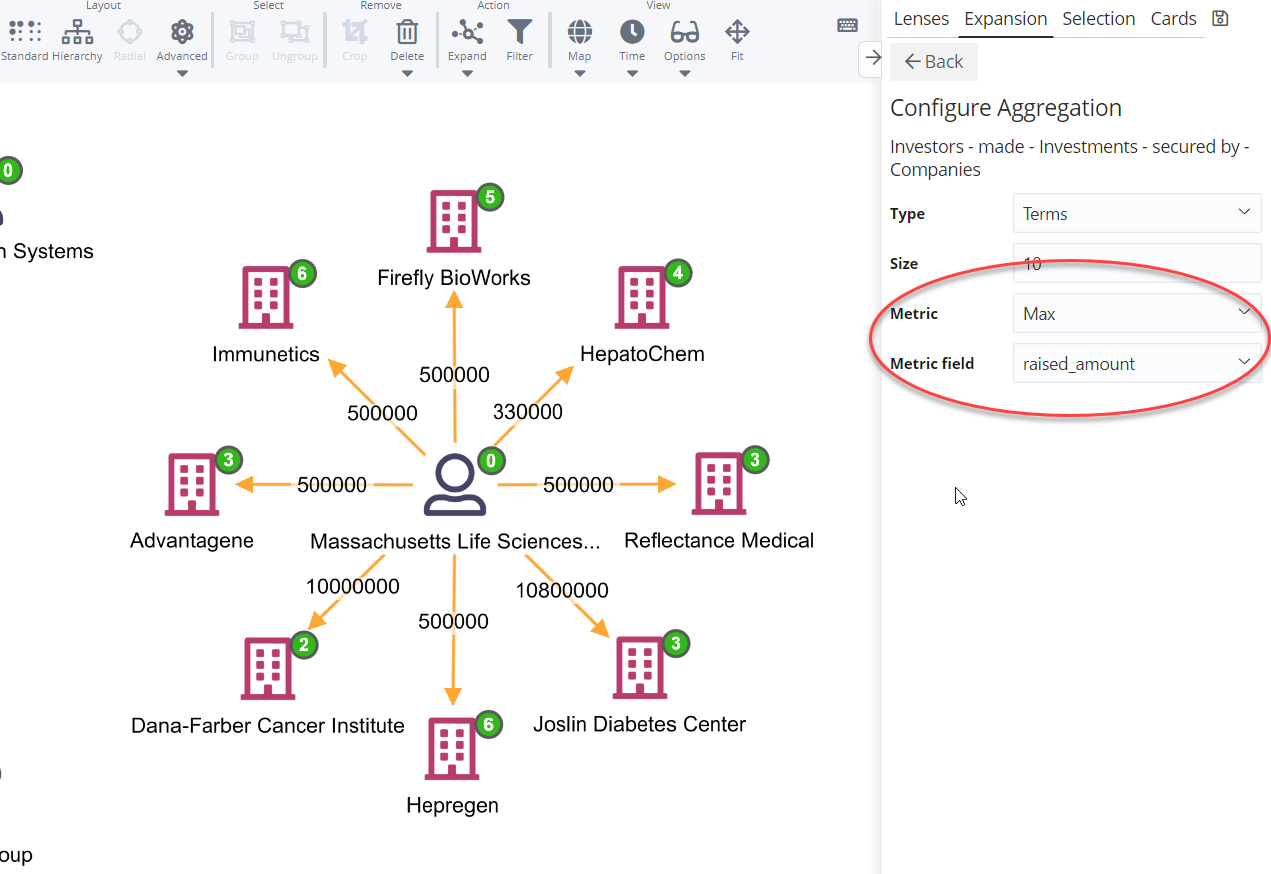
Task: Click the Crop icon
Action: coord(355,32)
